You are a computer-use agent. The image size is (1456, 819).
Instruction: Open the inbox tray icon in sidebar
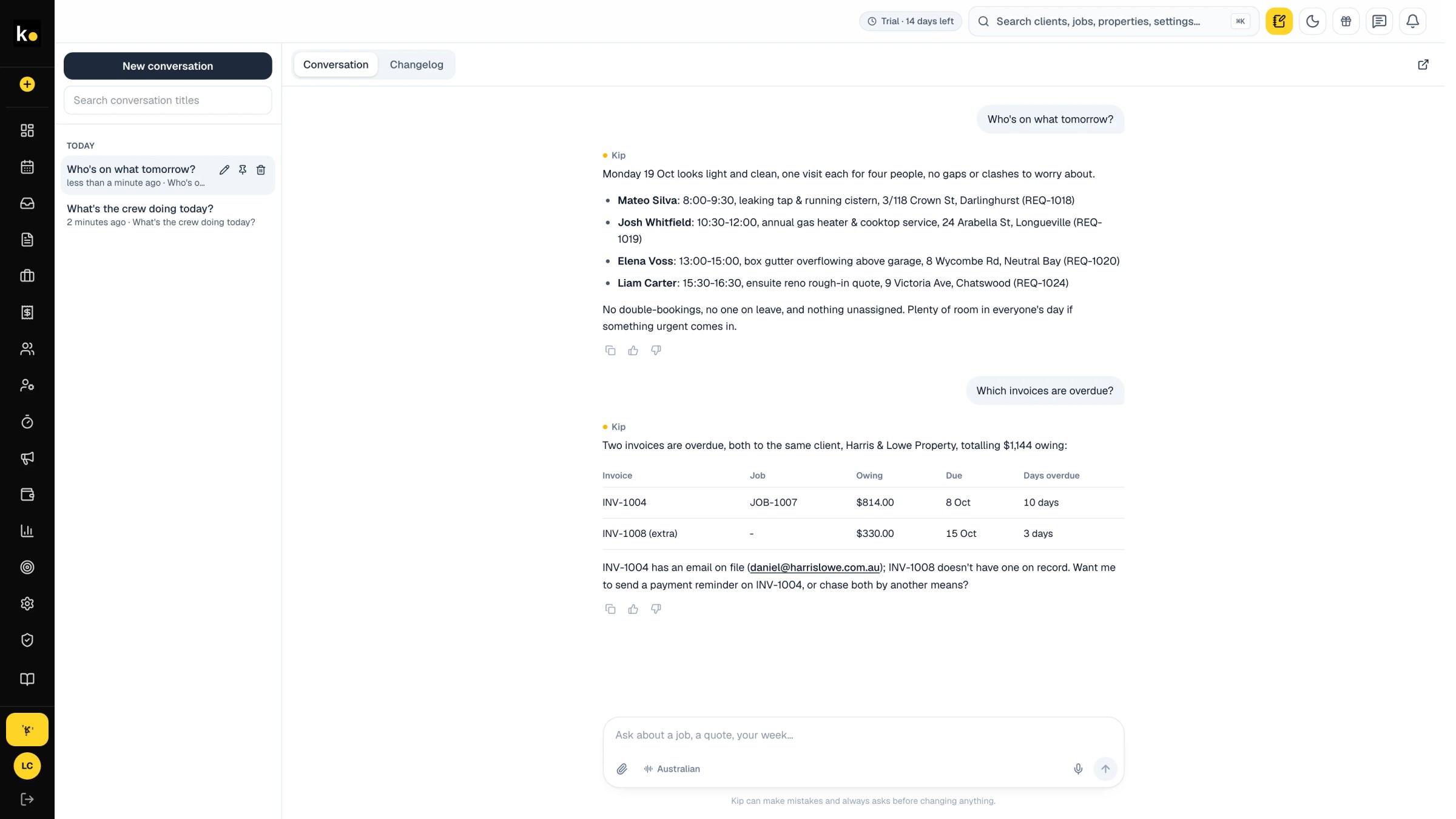coord(27,203)
